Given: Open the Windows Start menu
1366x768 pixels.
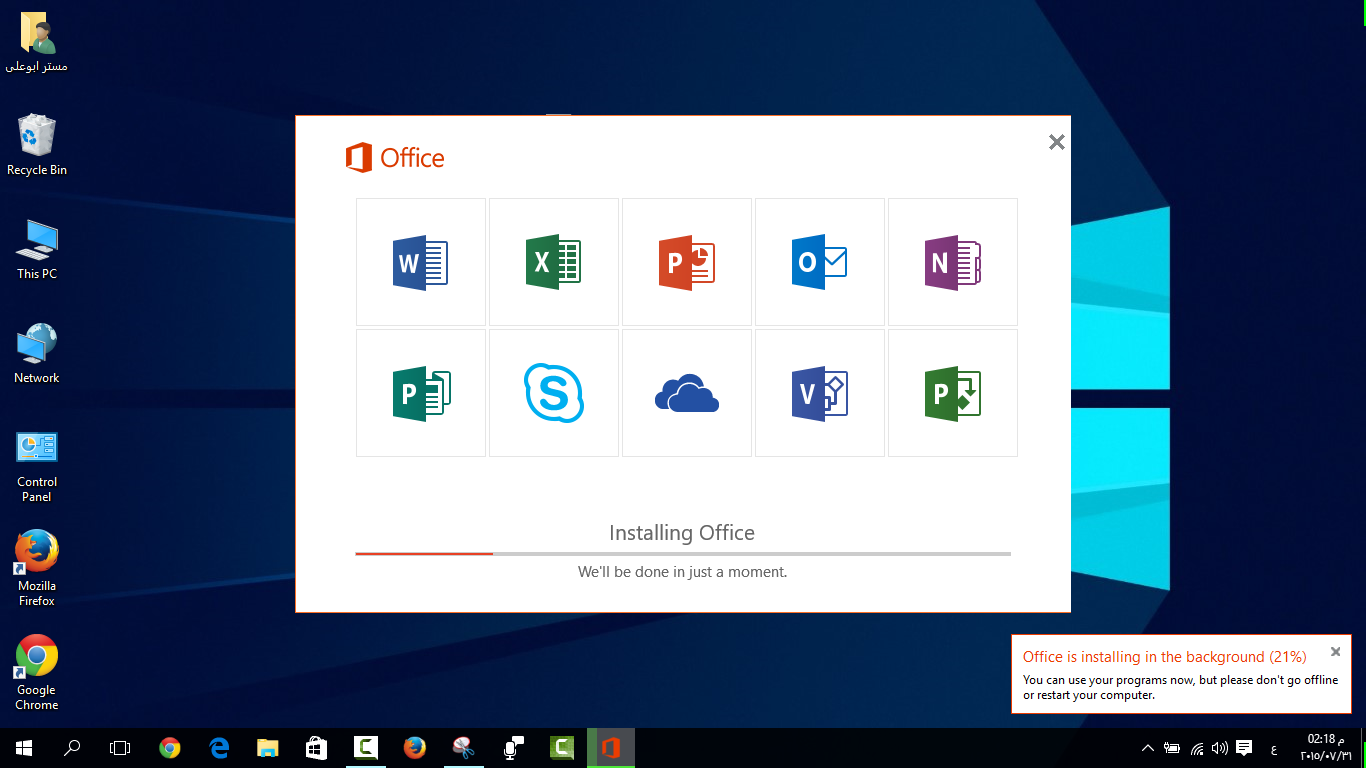Looking at the screenshot, I should click(x=23, y=748).
